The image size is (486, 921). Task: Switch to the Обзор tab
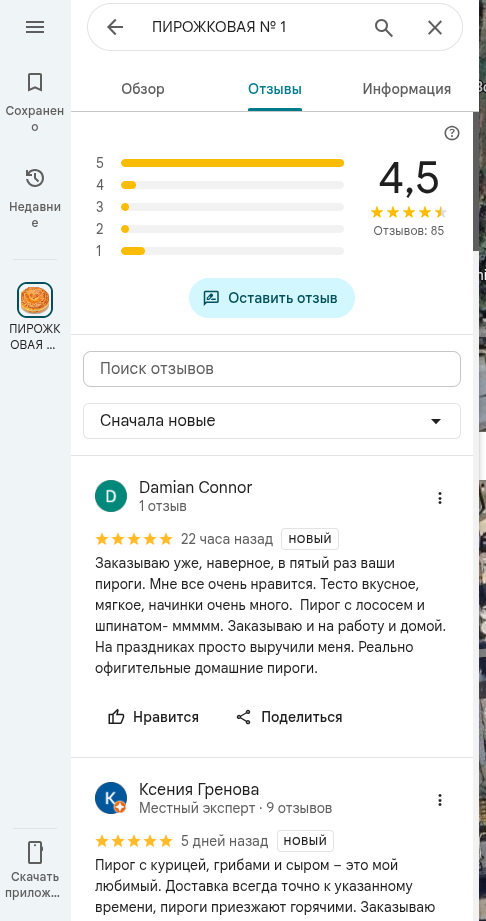143,89
